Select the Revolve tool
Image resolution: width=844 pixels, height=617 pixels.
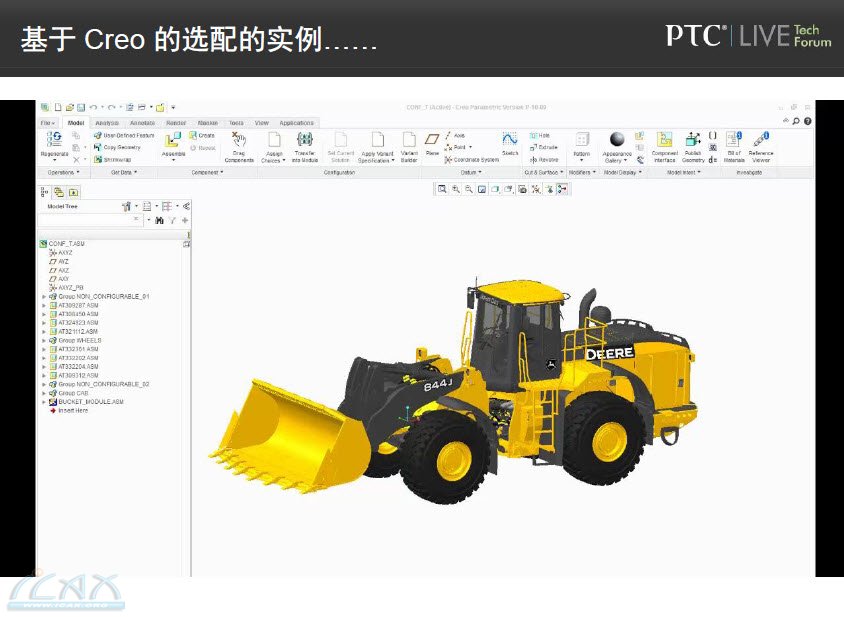point(544,160)
